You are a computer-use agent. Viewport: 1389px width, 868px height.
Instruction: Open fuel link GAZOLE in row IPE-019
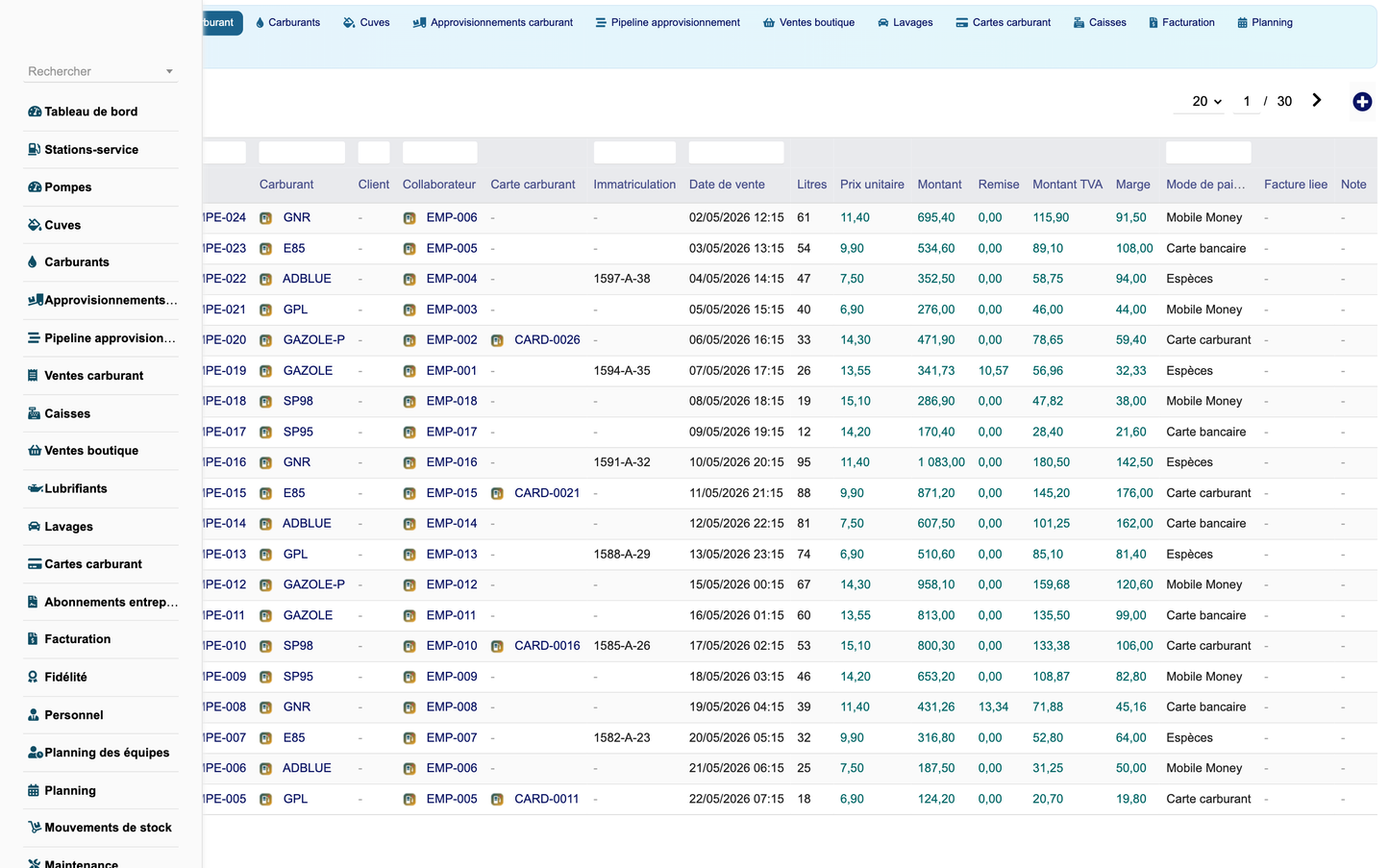coord(308,371)
